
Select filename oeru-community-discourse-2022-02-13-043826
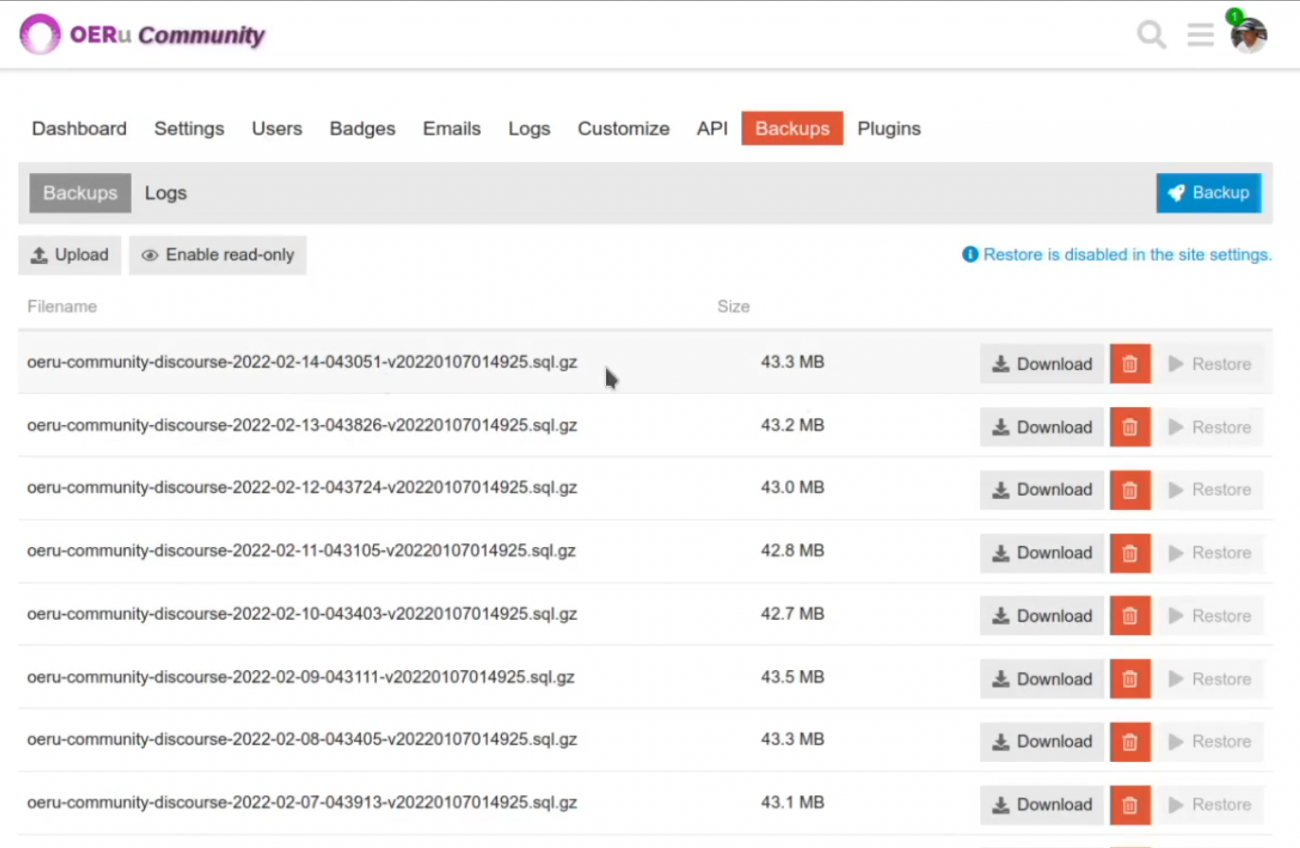point(302,425)
